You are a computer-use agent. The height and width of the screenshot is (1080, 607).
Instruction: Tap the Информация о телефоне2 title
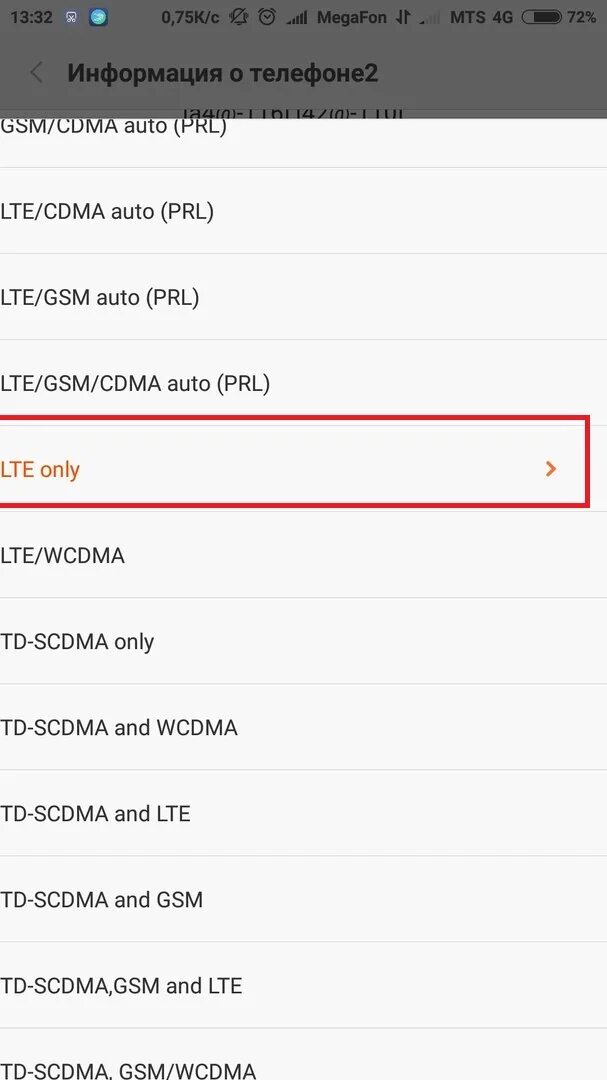point(222,73)
